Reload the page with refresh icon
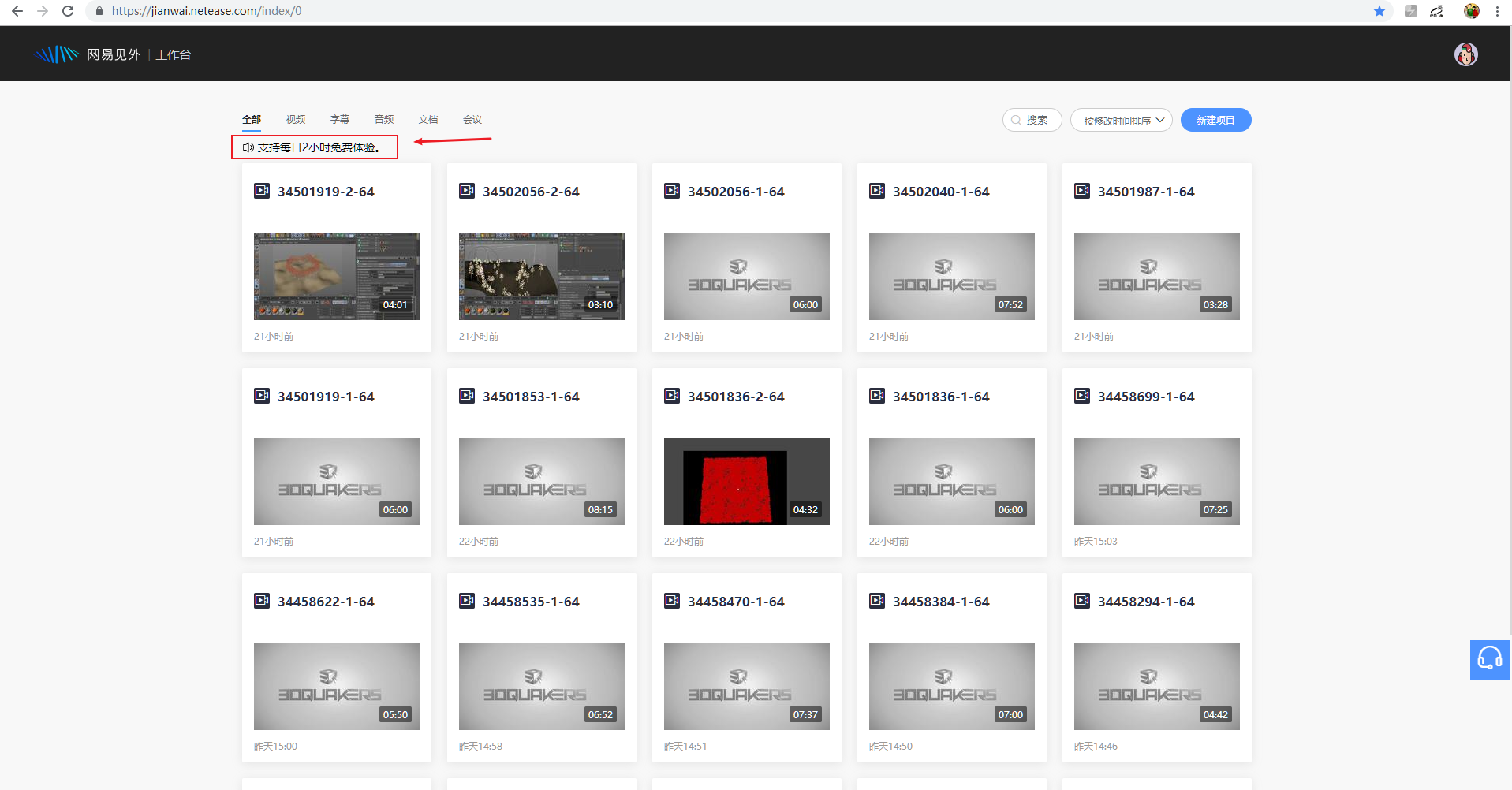 pyautogui.click(x=68, y=11)
